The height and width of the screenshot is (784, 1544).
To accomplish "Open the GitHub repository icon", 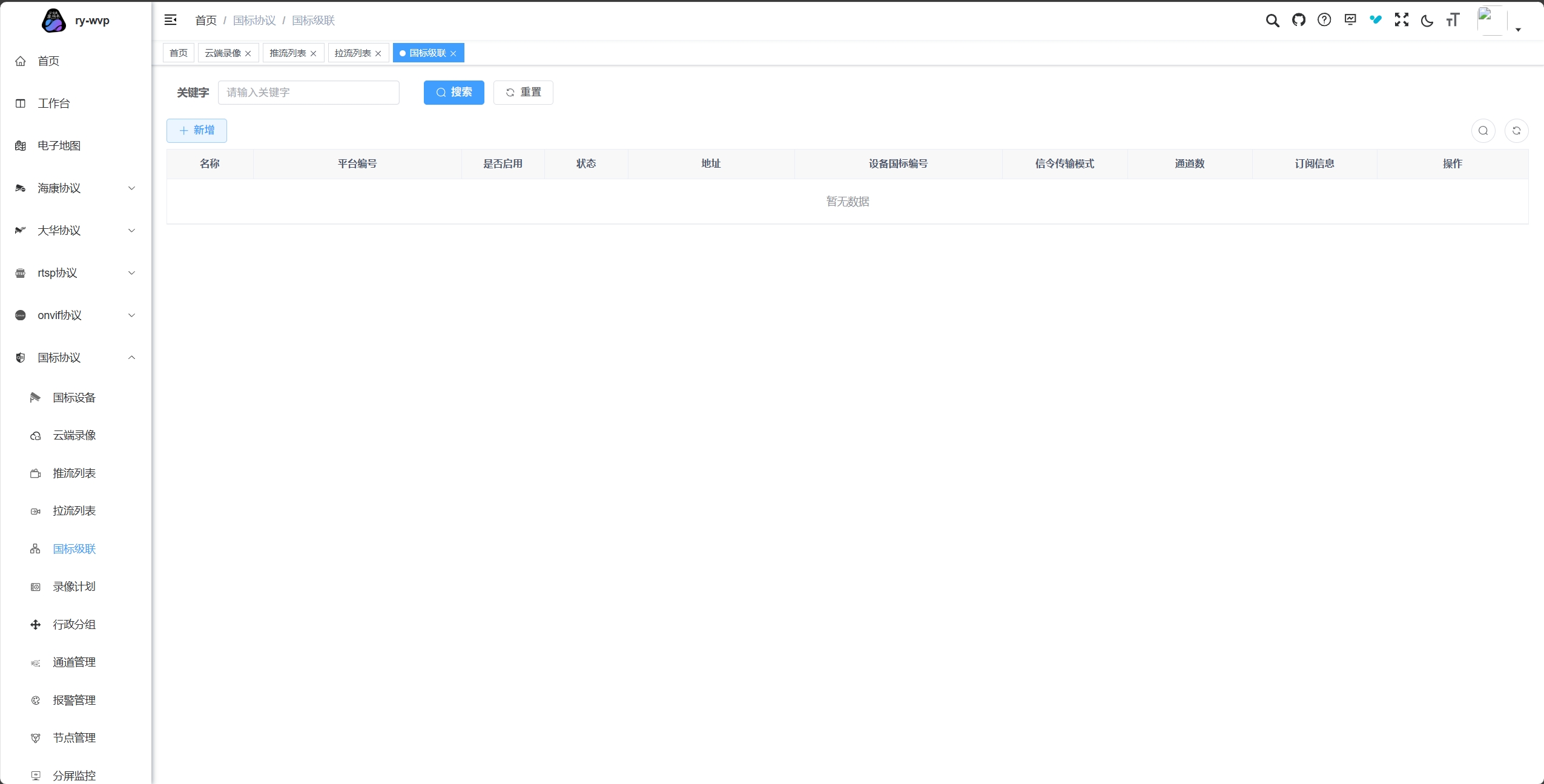I will [x=1298, y=20].
